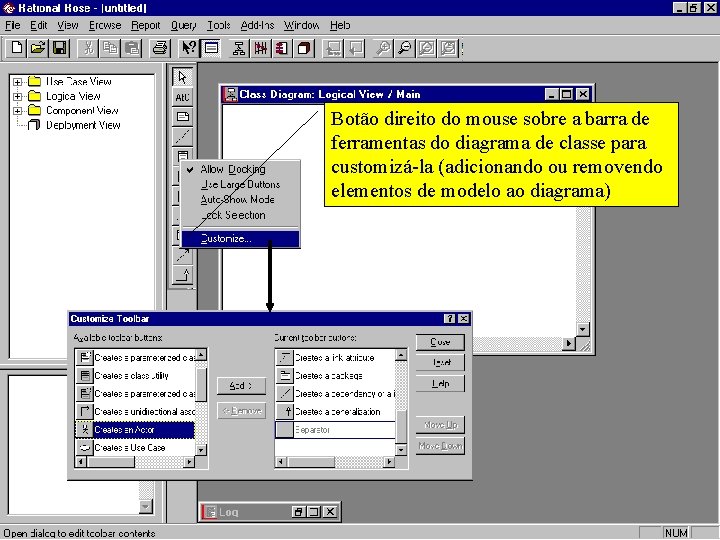
Task: Open the File menu
Action: pos(12,25)
